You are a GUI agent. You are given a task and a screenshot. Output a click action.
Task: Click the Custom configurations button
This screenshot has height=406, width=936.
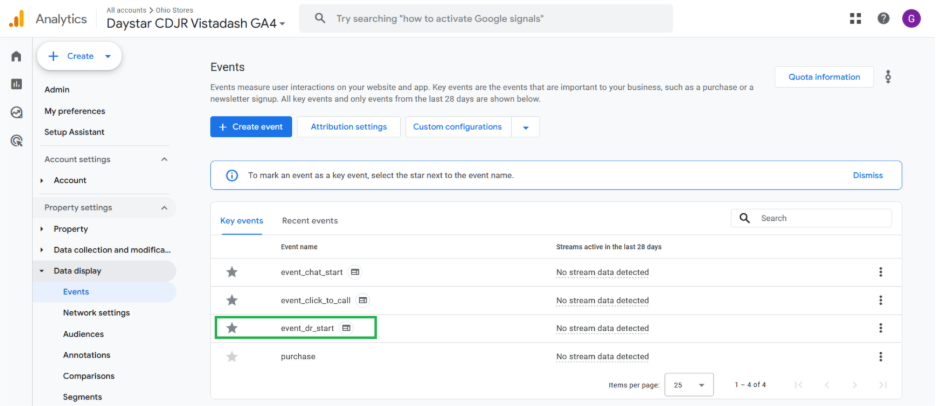click(x=458, y=127)
